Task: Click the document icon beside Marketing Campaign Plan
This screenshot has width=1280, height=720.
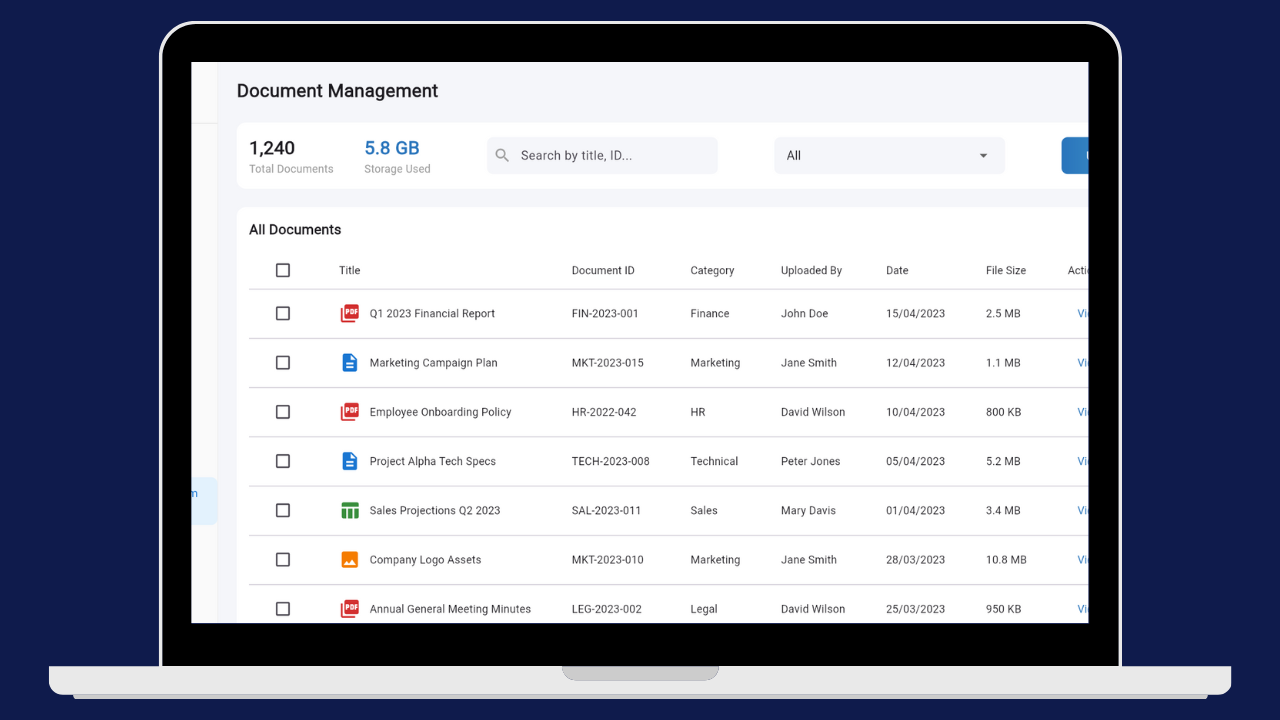Action: [350, 362]
